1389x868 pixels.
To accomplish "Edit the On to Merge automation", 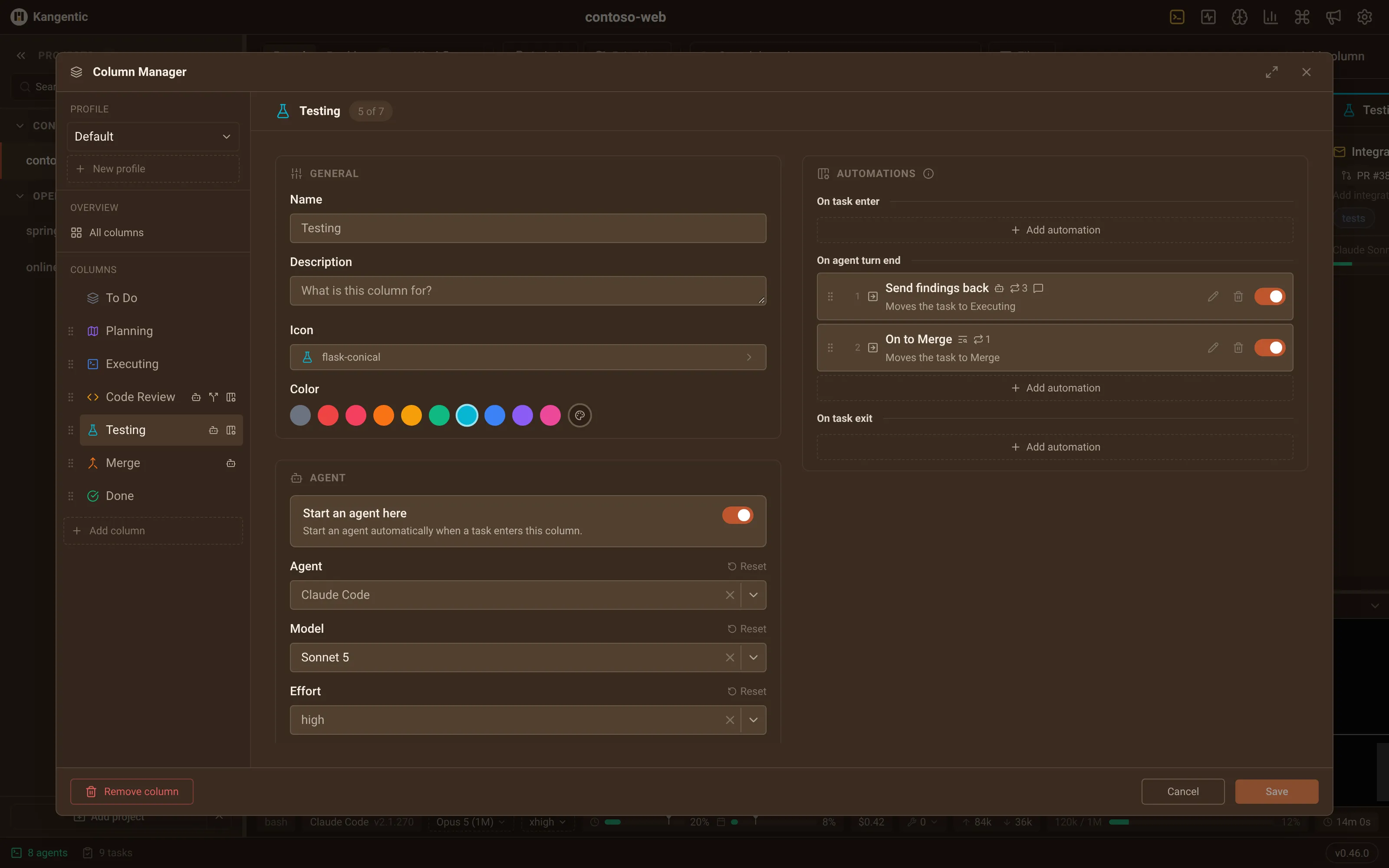I will tap(1213, 347).
